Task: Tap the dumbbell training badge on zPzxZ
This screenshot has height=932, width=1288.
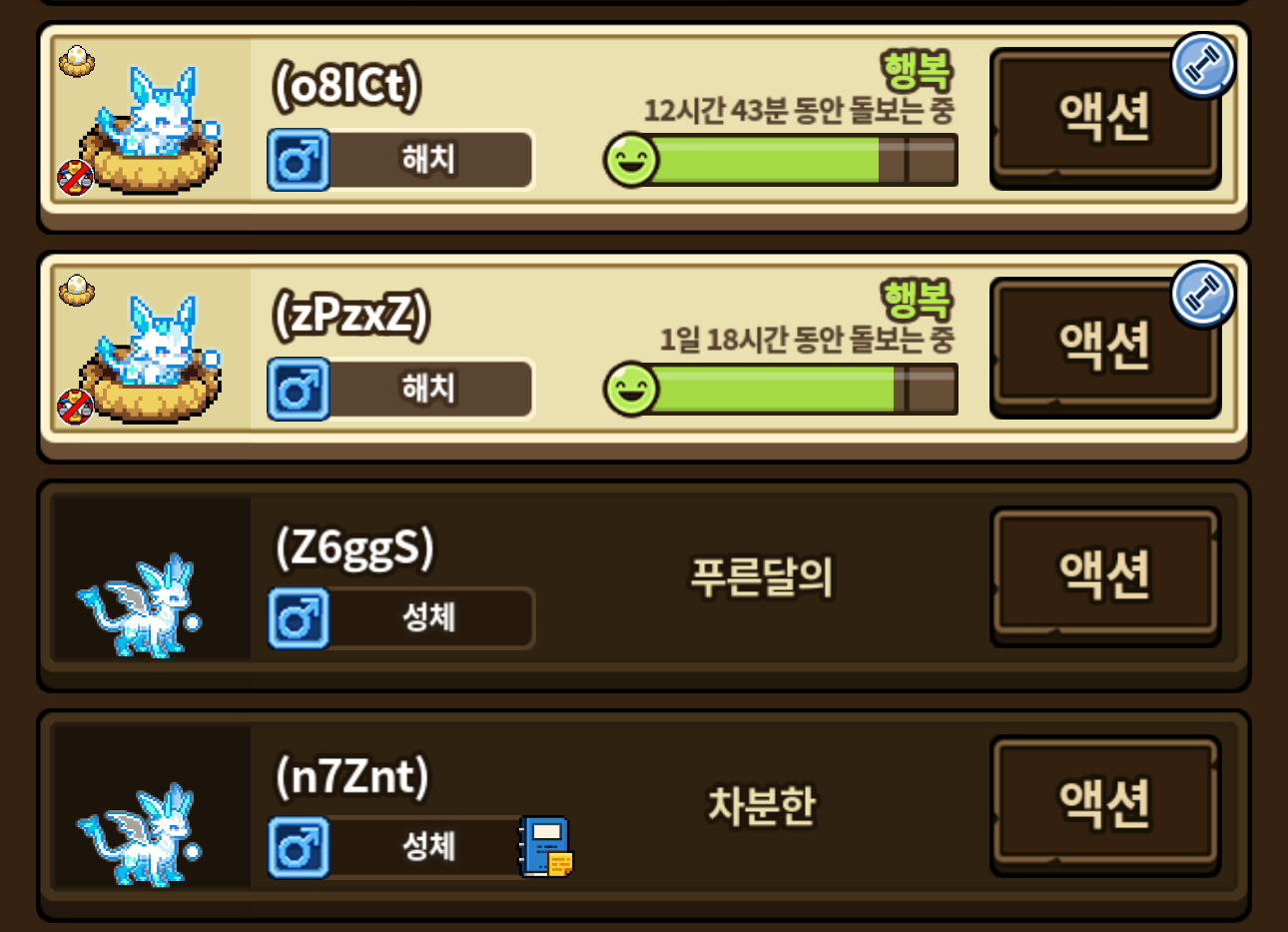Action: [x=1203, y=295]
